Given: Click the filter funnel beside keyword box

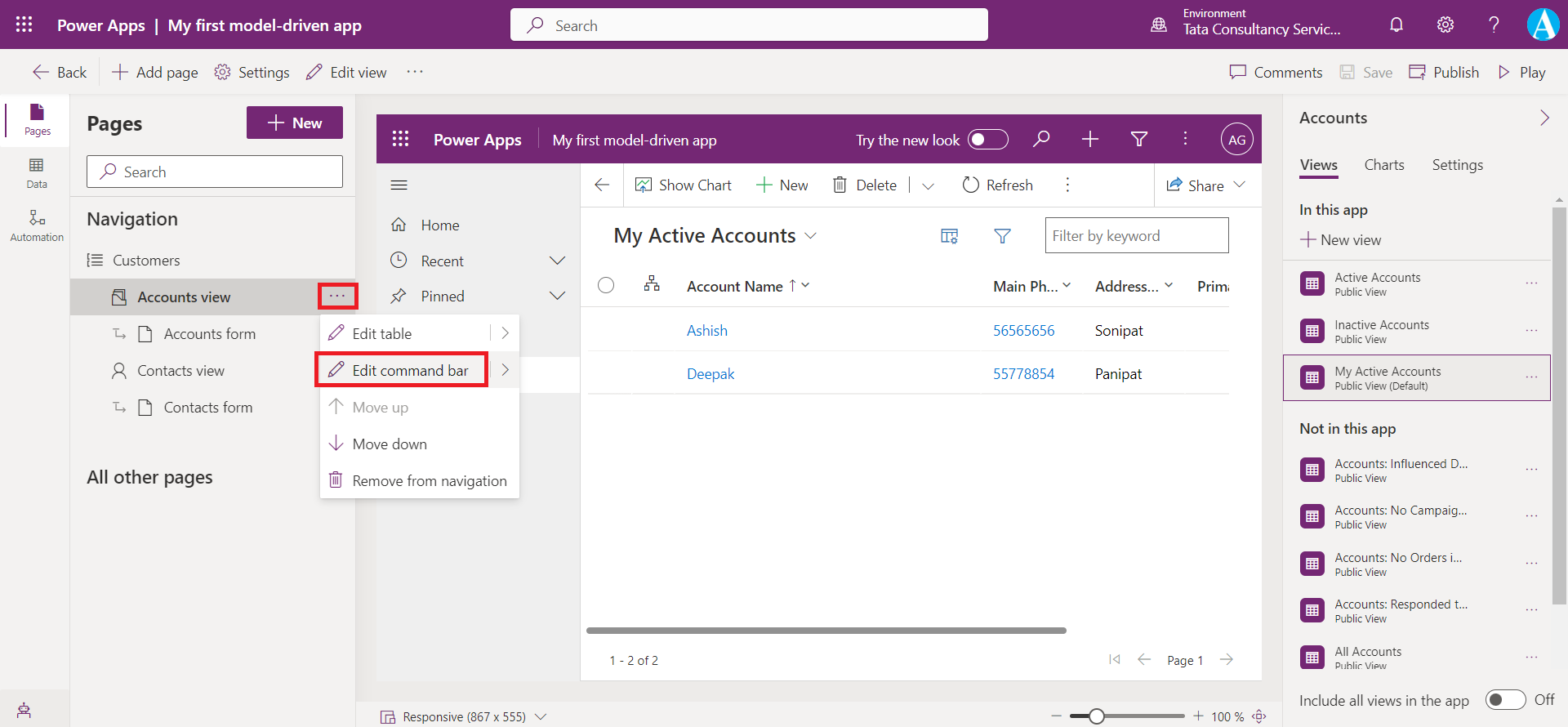Looking at the screenshot, I should pos(1002,236).
